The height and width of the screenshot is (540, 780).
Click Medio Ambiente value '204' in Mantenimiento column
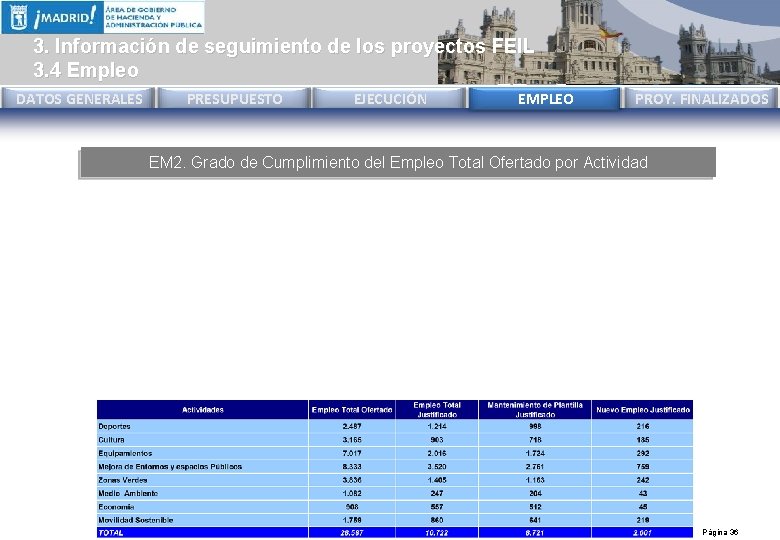(x=535, y=493)
